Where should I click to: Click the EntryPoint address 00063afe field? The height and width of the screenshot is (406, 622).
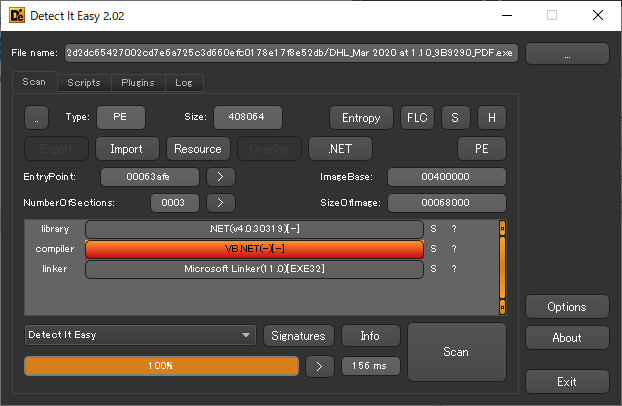click(150, 177)
